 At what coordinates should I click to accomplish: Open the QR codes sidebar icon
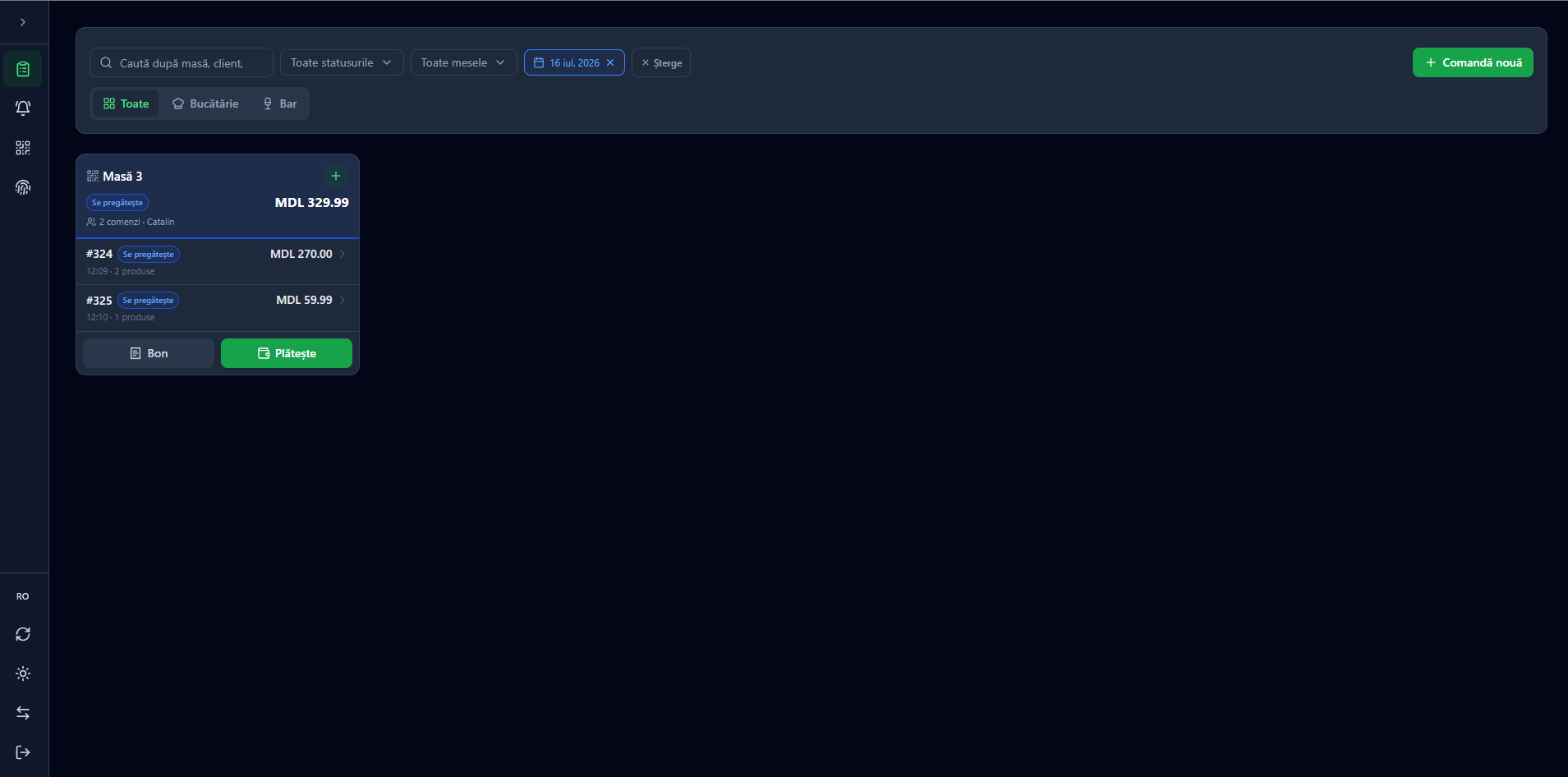[23, 148]
